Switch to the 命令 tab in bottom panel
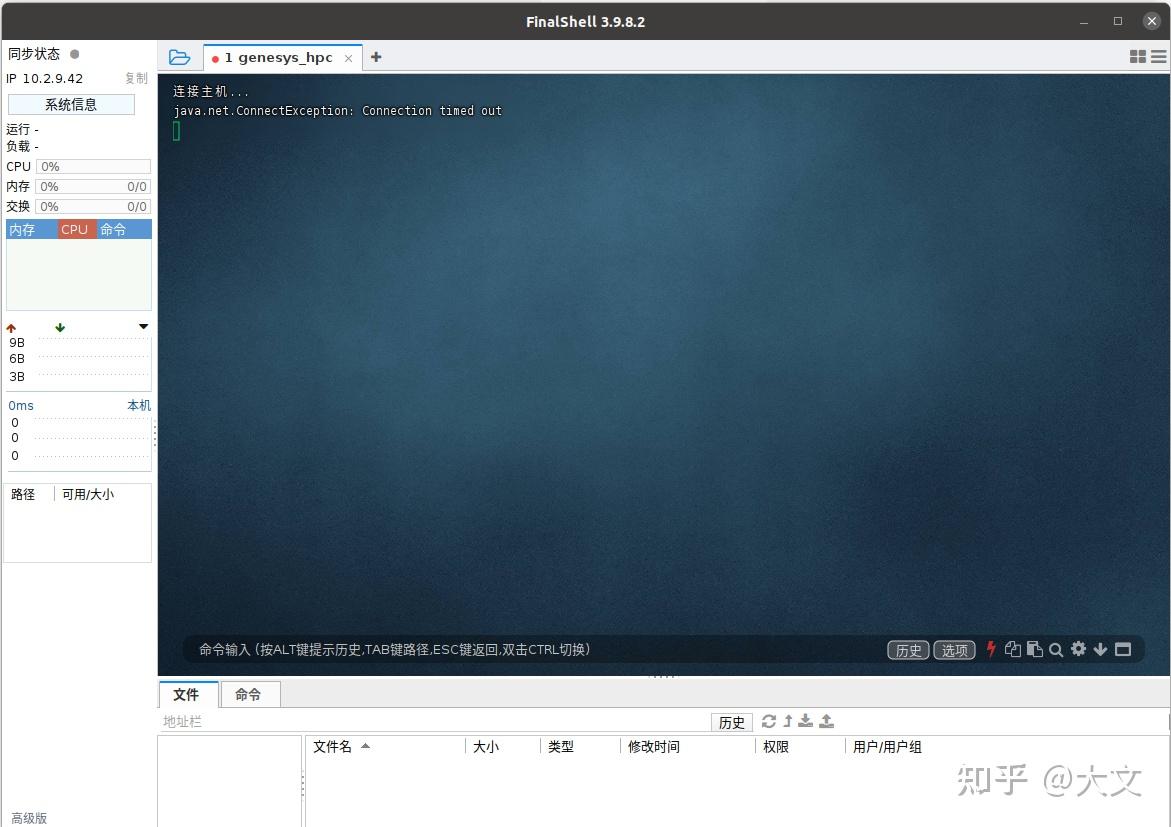Screen dimensions: 1171x827 (x=249, y=695)
